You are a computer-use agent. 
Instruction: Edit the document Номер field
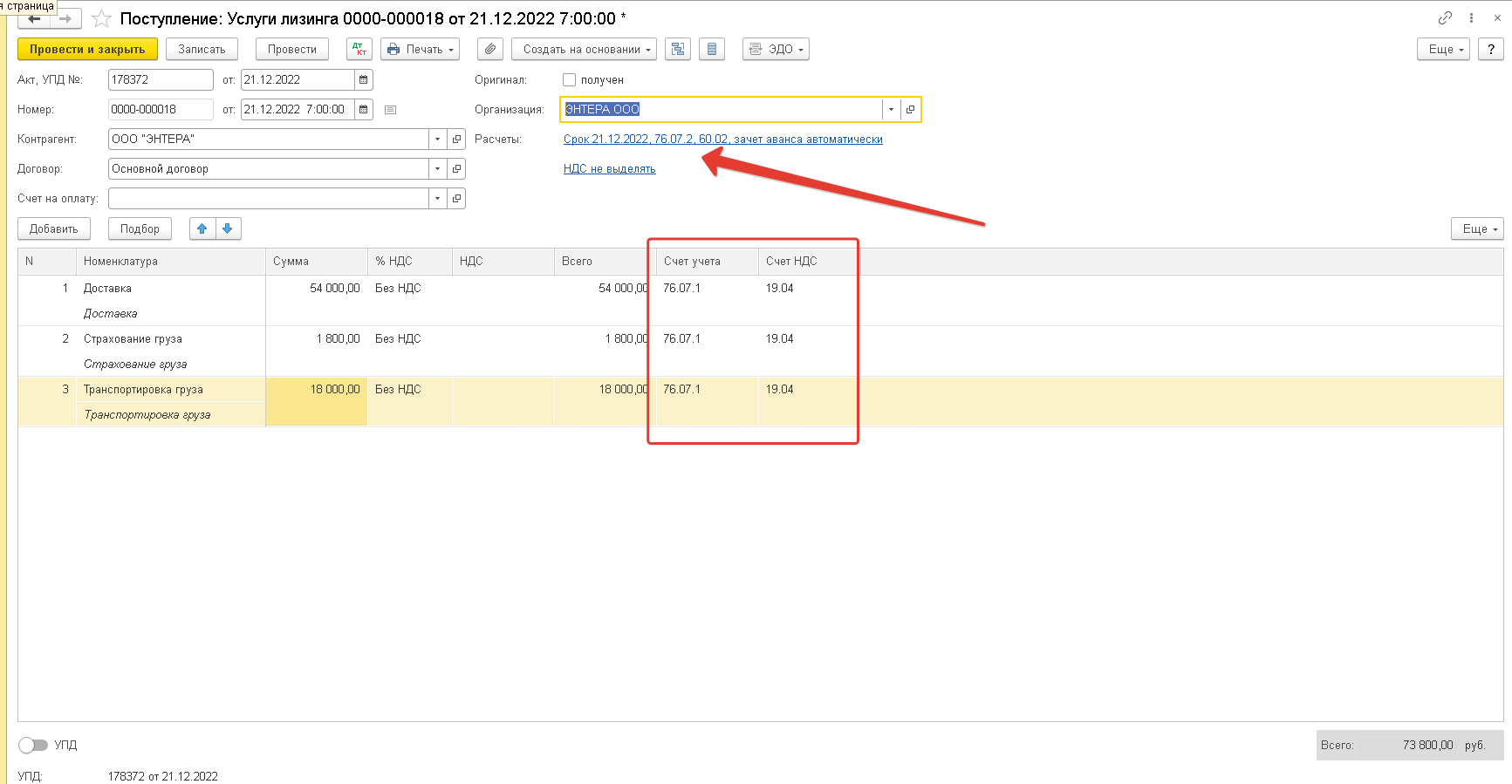click(x=161, y=109)
